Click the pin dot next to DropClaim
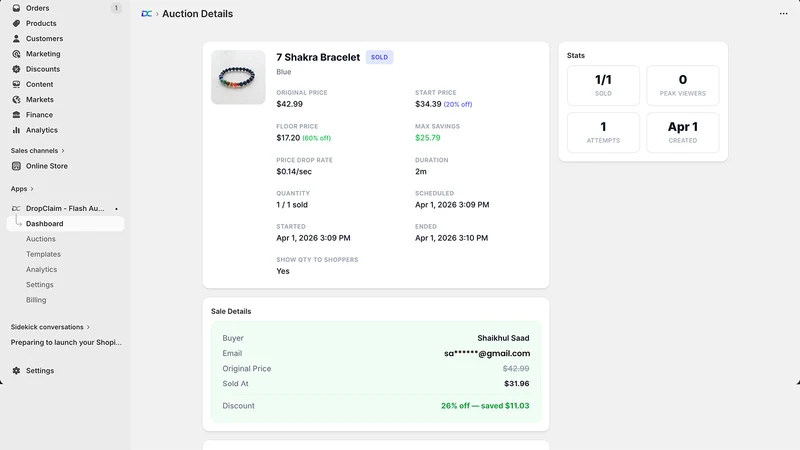Viewport: 800px width, 450px height. point(116,209)
